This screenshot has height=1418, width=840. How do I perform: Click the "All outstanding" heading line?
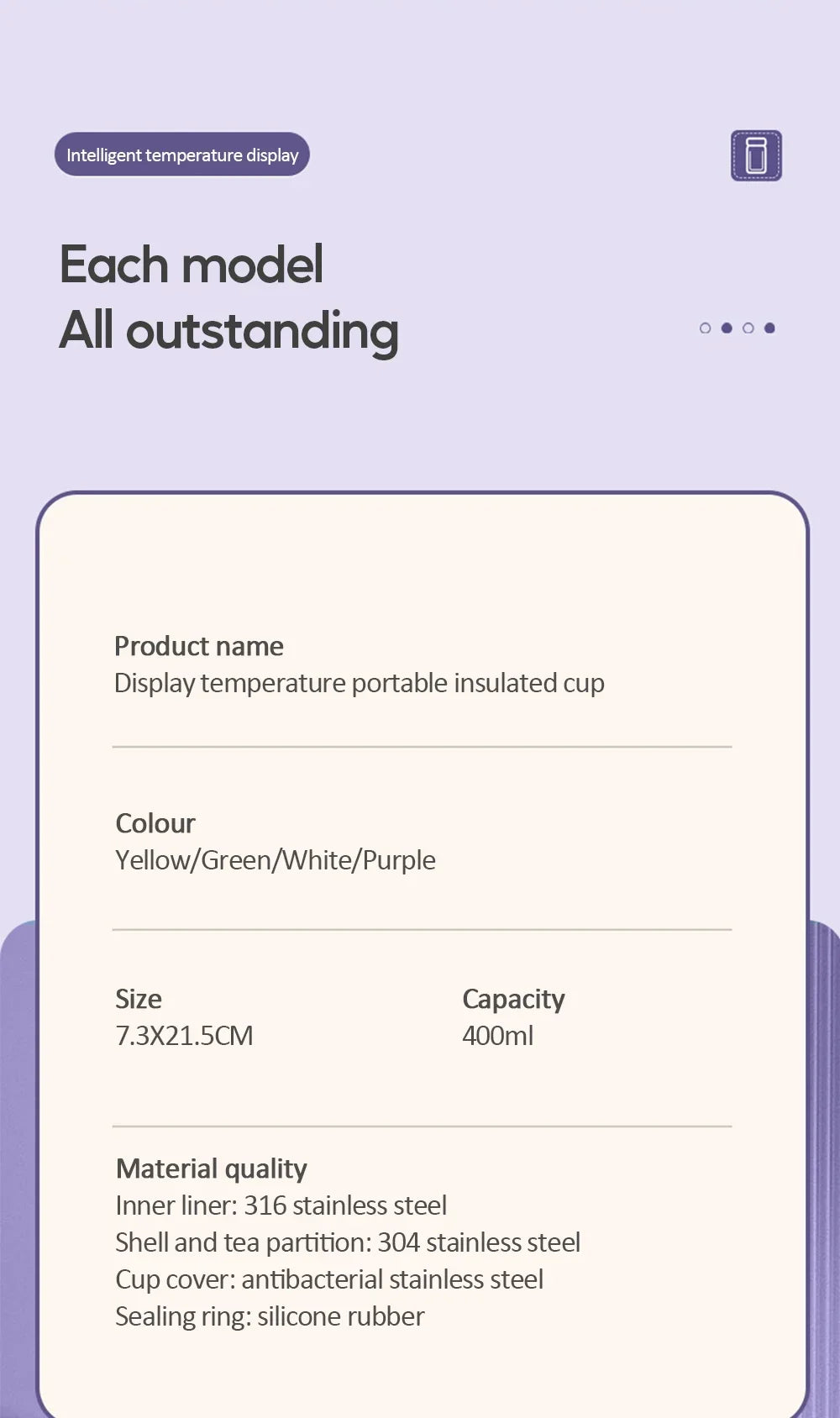228,330
